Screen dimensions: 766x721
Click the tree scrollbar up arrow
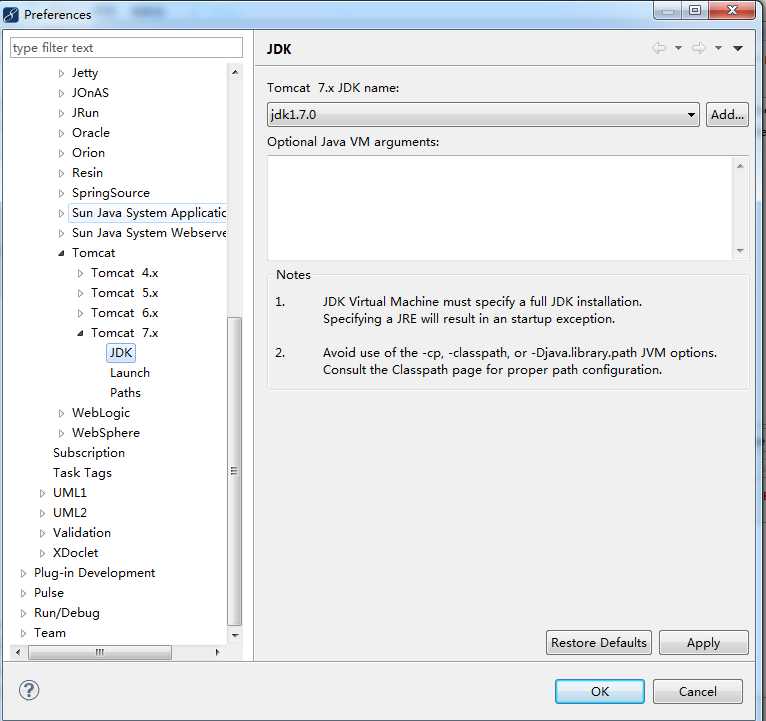point(235,72)
